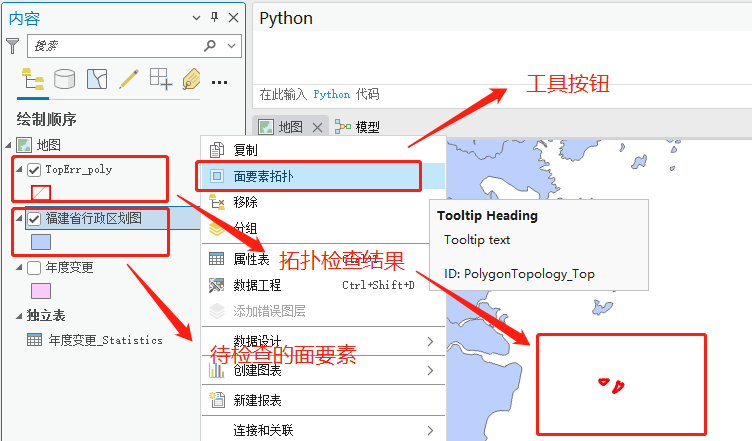The width and height of the screenshot is (752, 441).
Task: Expand the 创建图表 submenu
Action: click(x=430, y=371)
